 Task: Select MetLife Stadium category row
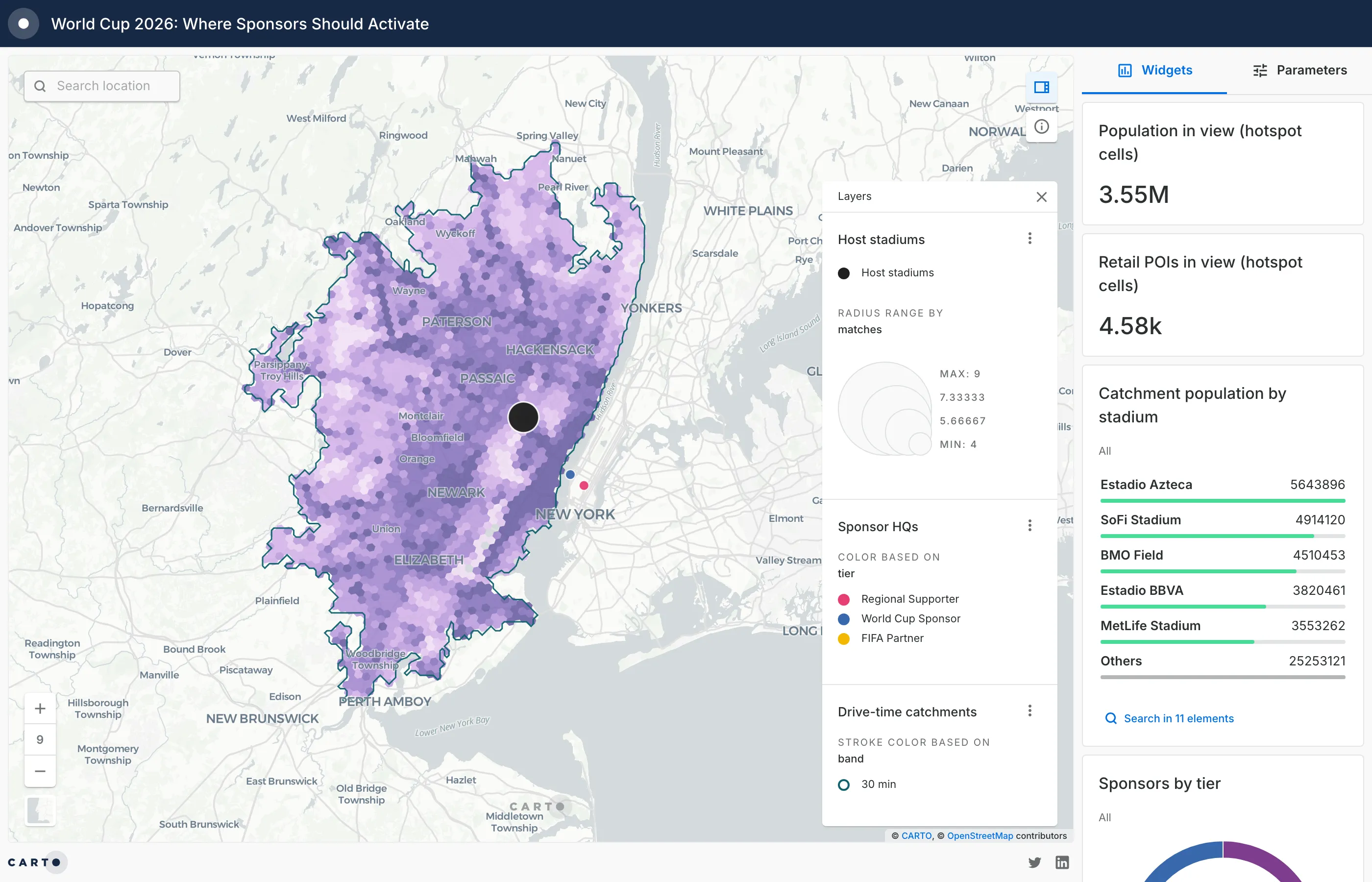point(1223,631)
